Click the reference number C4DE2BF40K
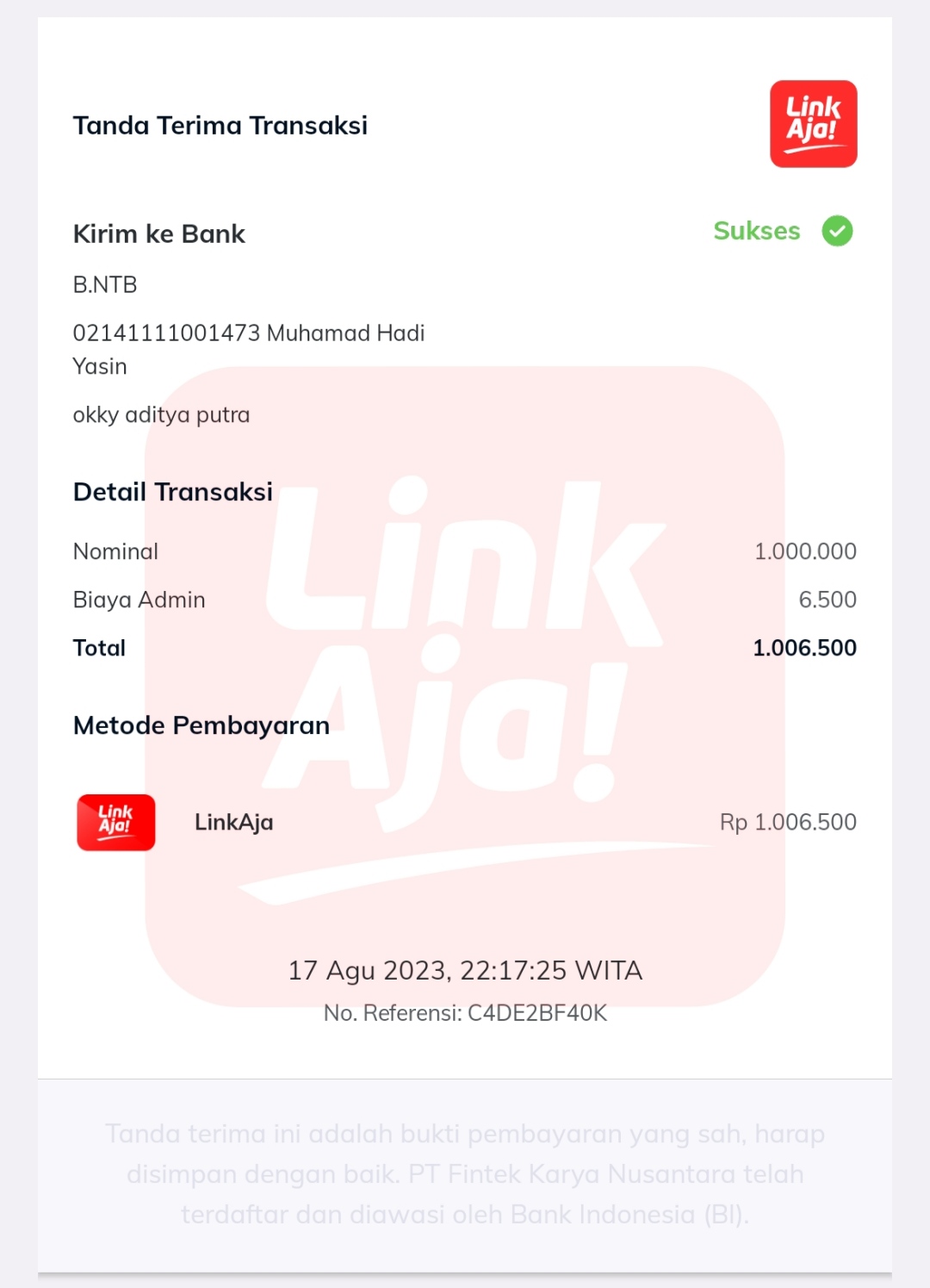 pos(537,1013)
